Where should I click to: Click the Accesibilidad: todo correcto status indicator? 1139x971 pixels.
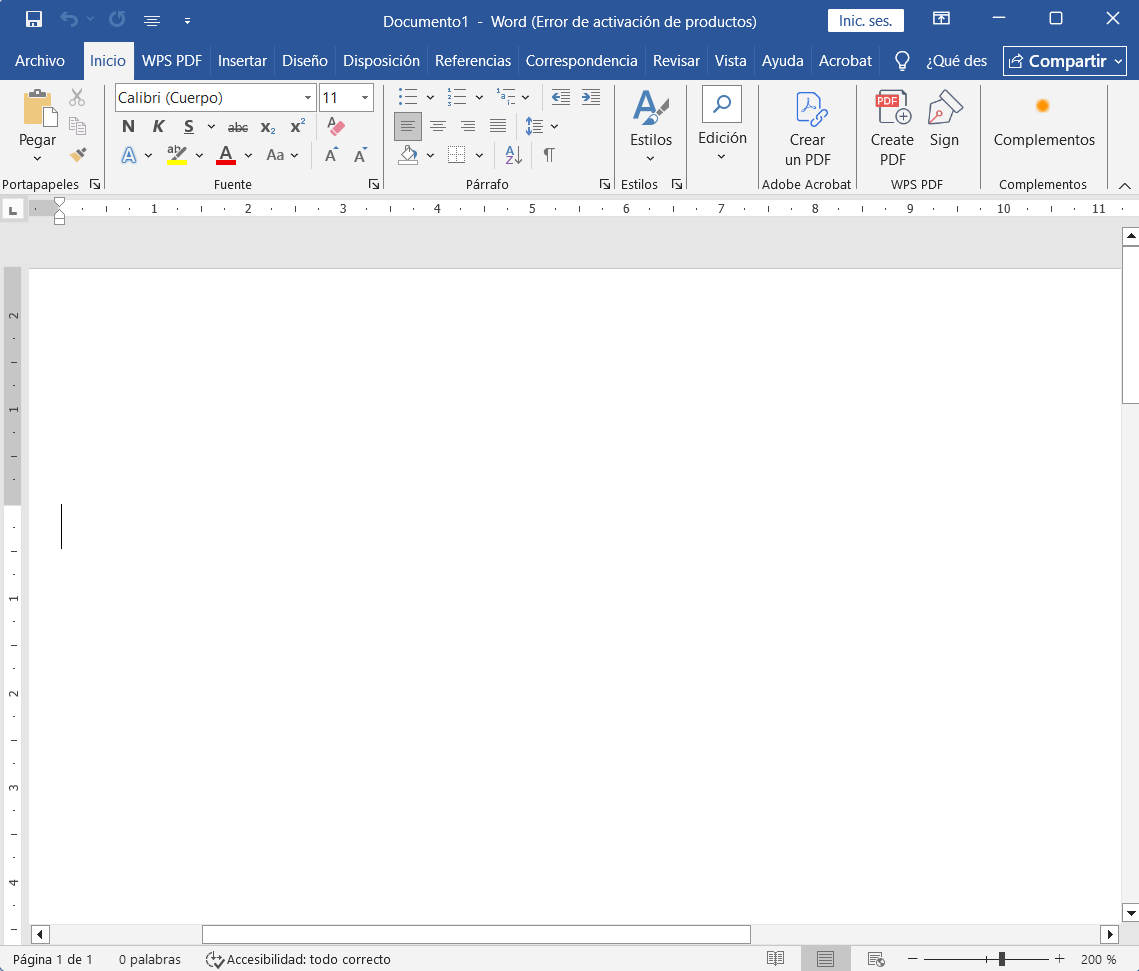298,959
